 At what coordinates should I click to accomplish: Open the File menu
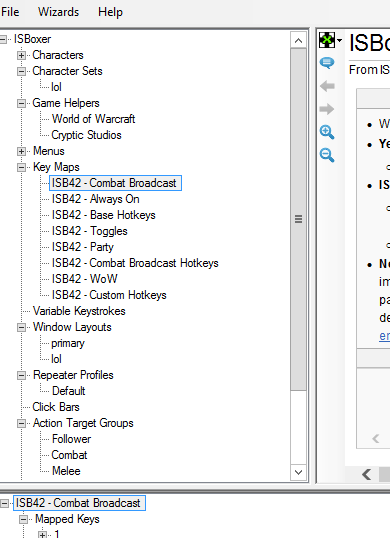[x=10, y=12]
